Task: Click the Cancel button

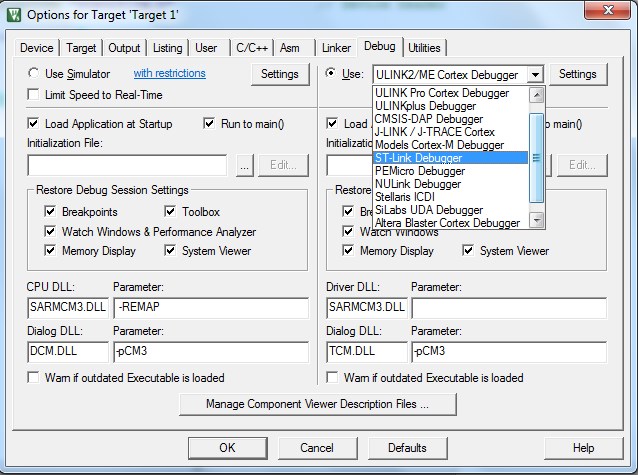Action: 317,448
